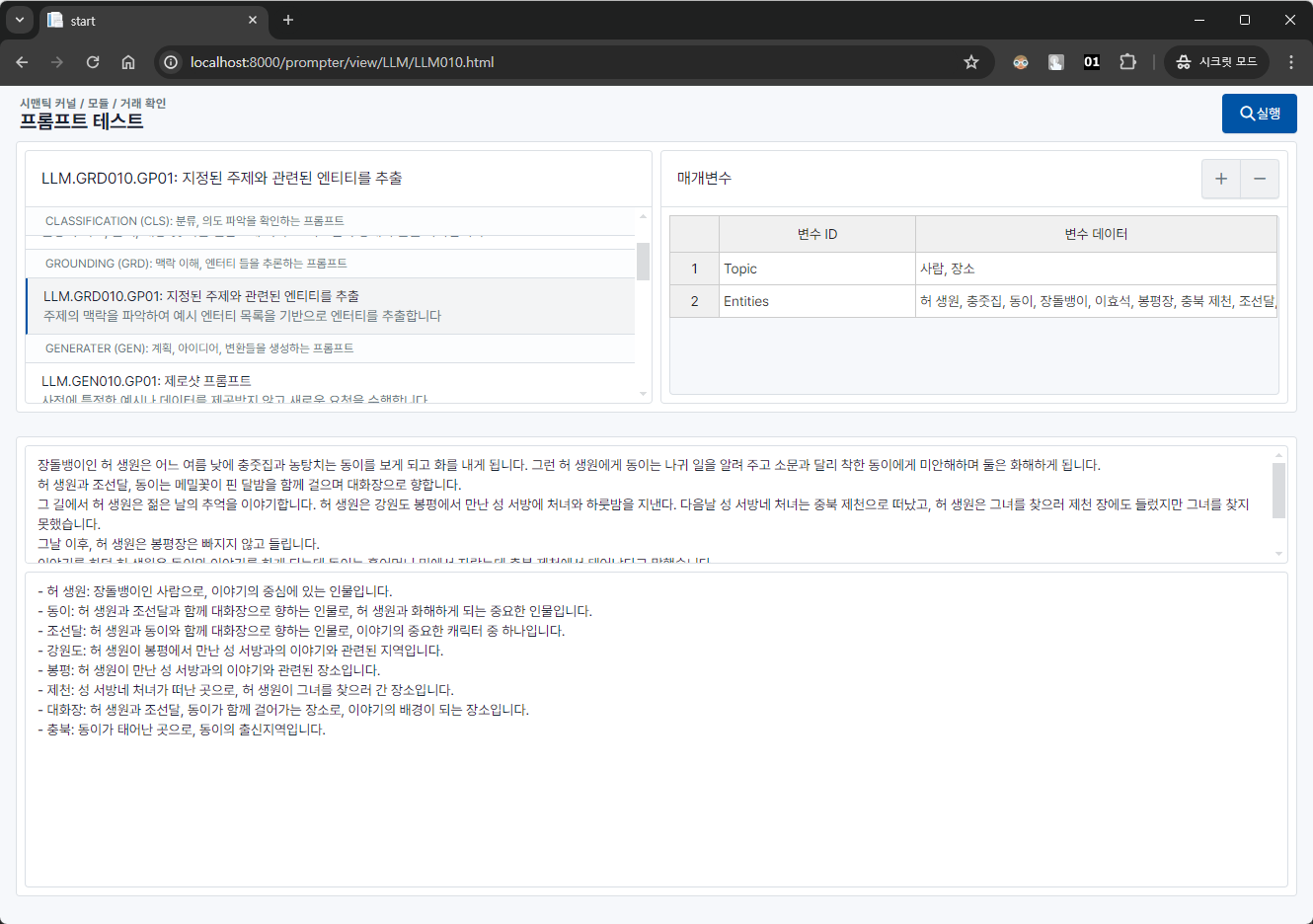The image size is (1313, 924).
Task: Select the start browser tab
Action: [153, 21]
